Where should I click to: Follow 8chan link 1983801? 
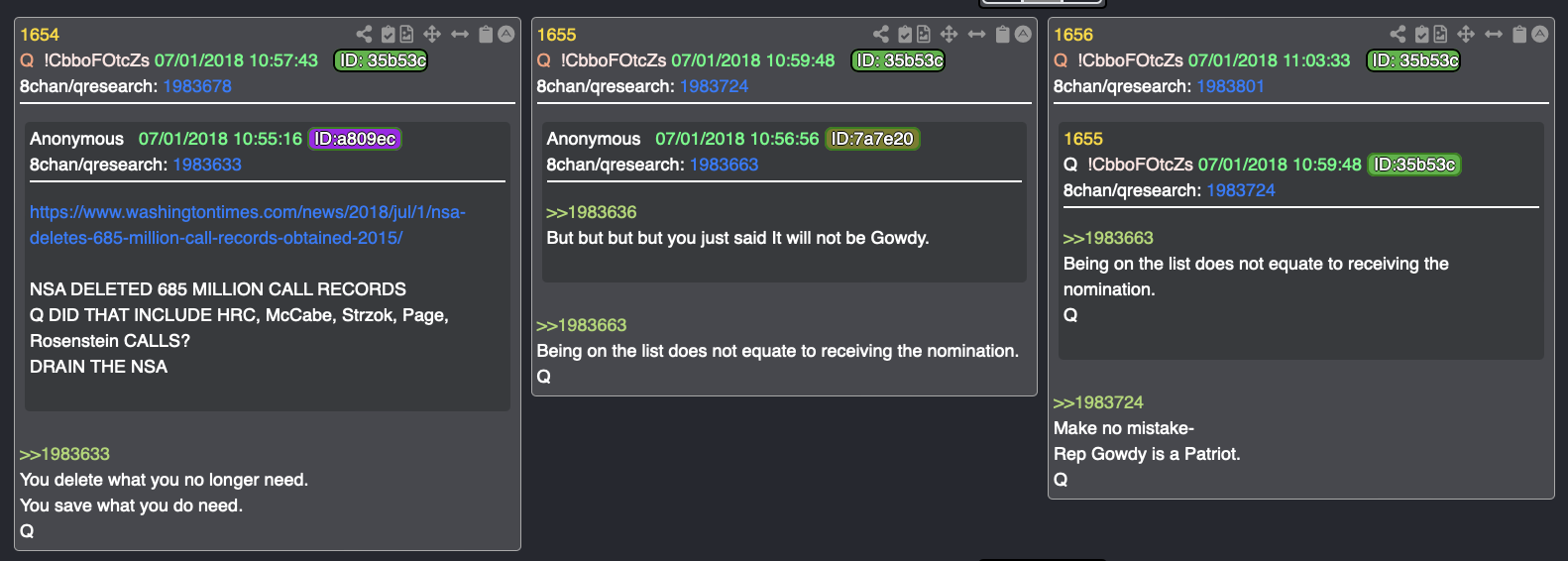coord(1230,86)
